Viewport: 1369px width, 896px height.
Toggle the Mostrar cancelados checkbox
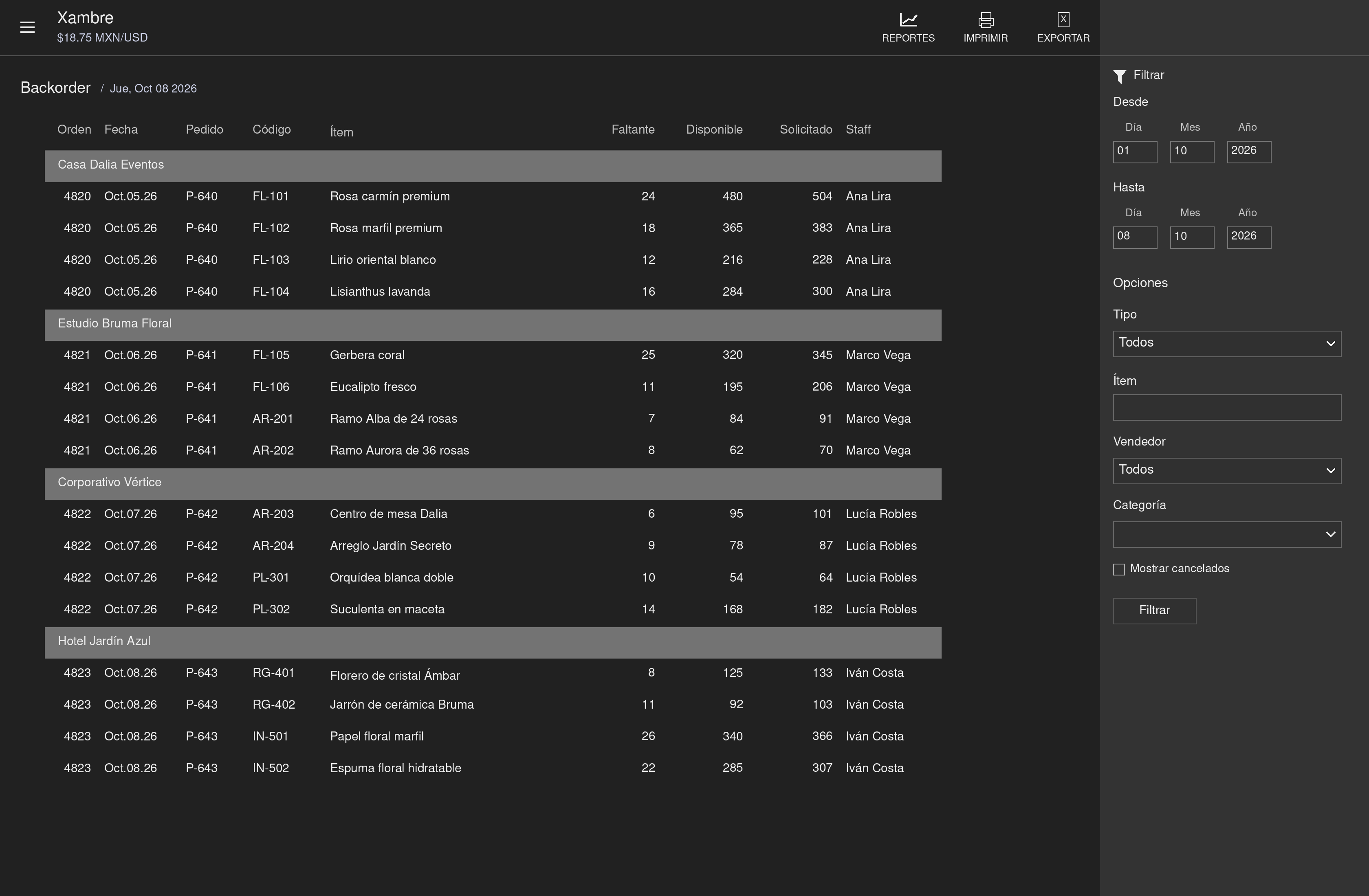pyautogui.click(x=1119, y=569)
